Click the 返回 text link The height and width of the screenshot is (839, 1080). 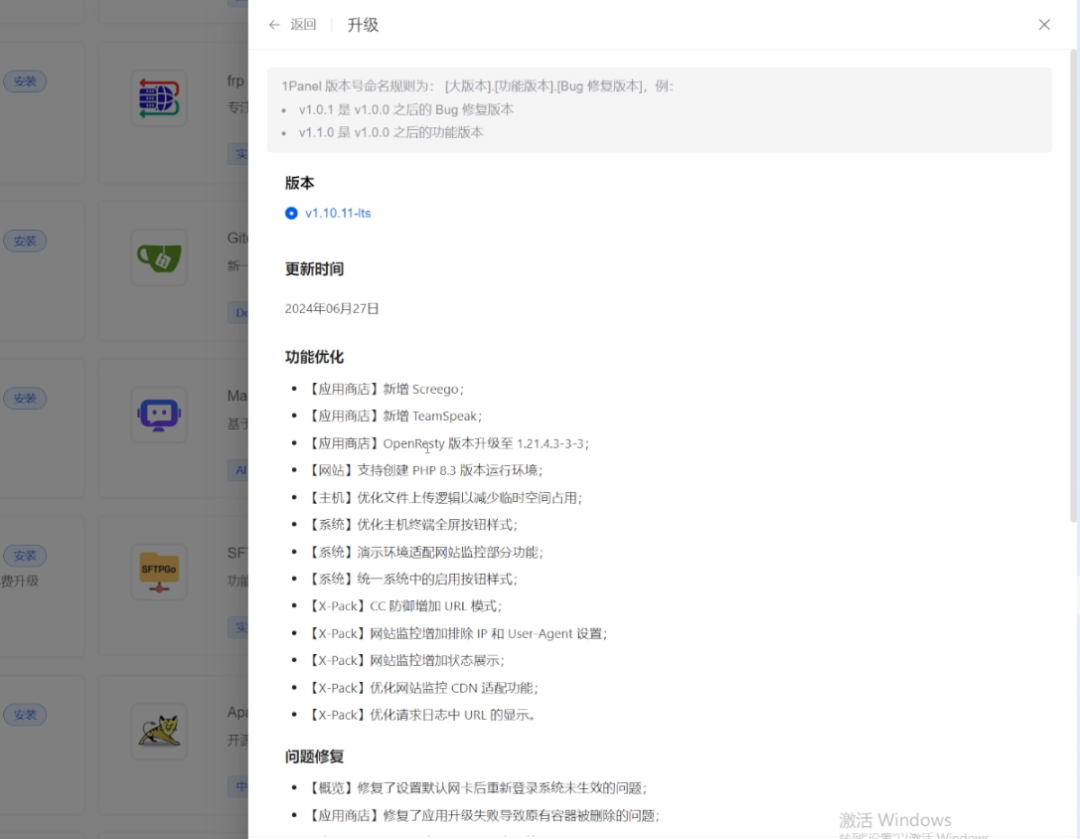click(303, 25)
